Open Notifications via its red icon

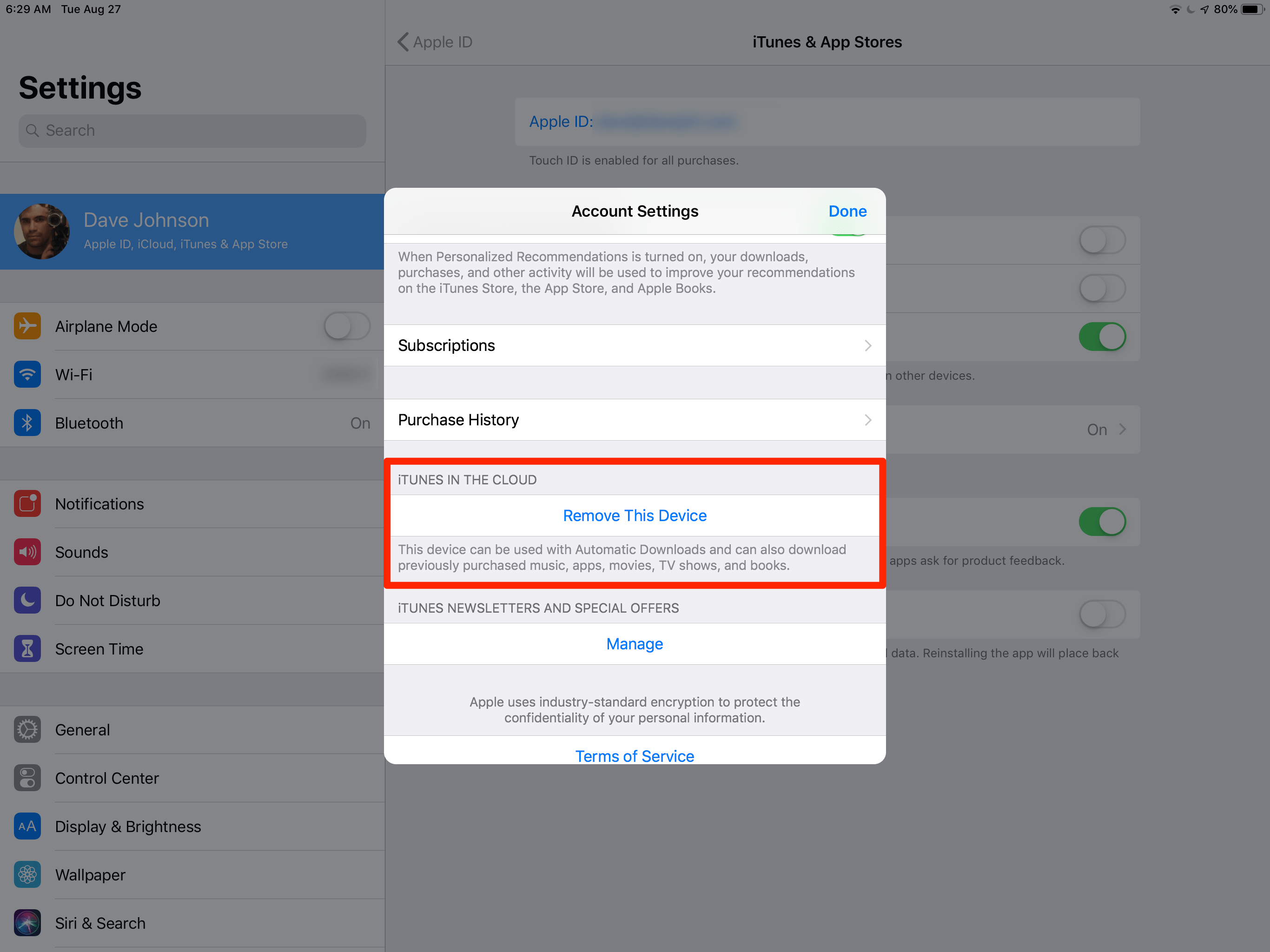pos(27,503)
